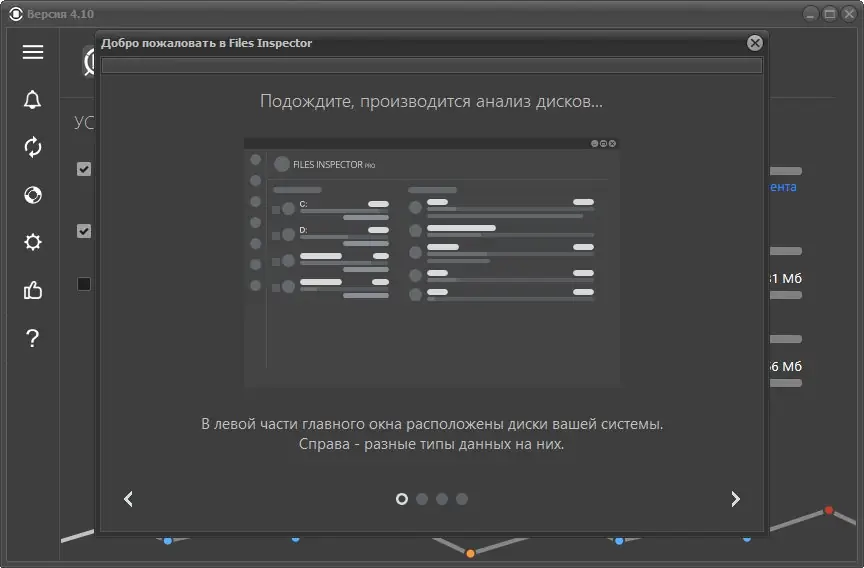Open notifications bell icon
The height and width of the screenshot is (568, 864).
pos(33,100)
